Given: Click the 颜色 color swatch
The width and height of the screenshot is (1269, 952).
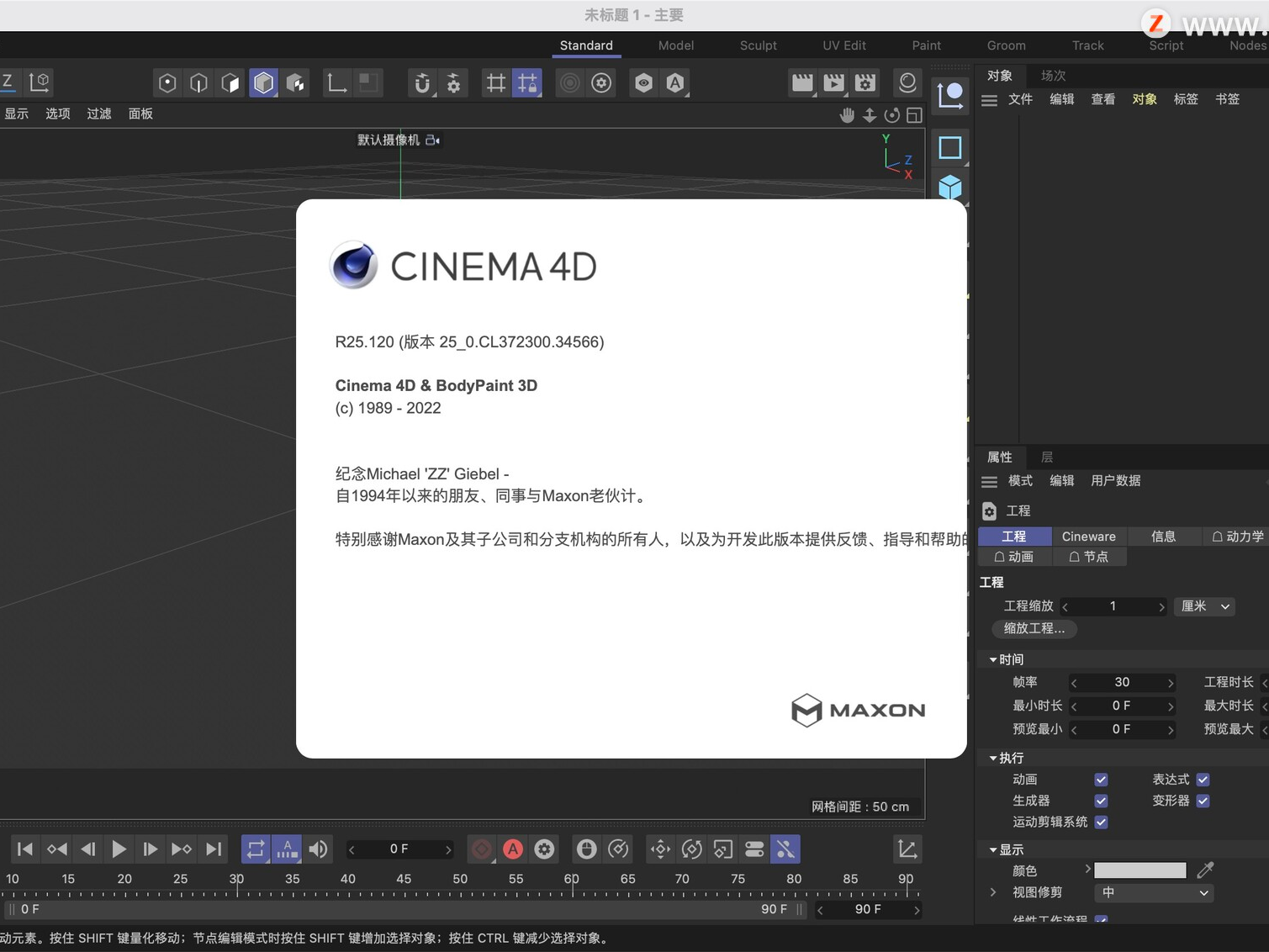Looking at the screenshot, I should [x=1139, y=870].
